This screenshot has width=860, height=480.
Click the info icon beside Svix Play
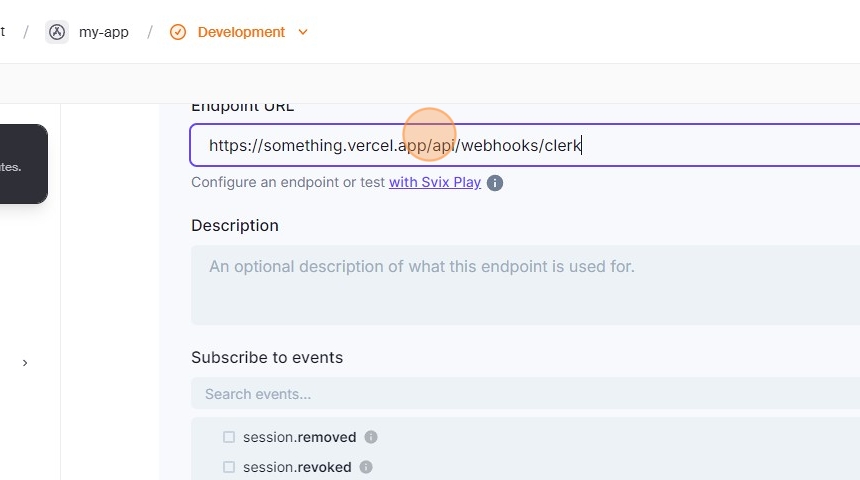tap(495, 183)
